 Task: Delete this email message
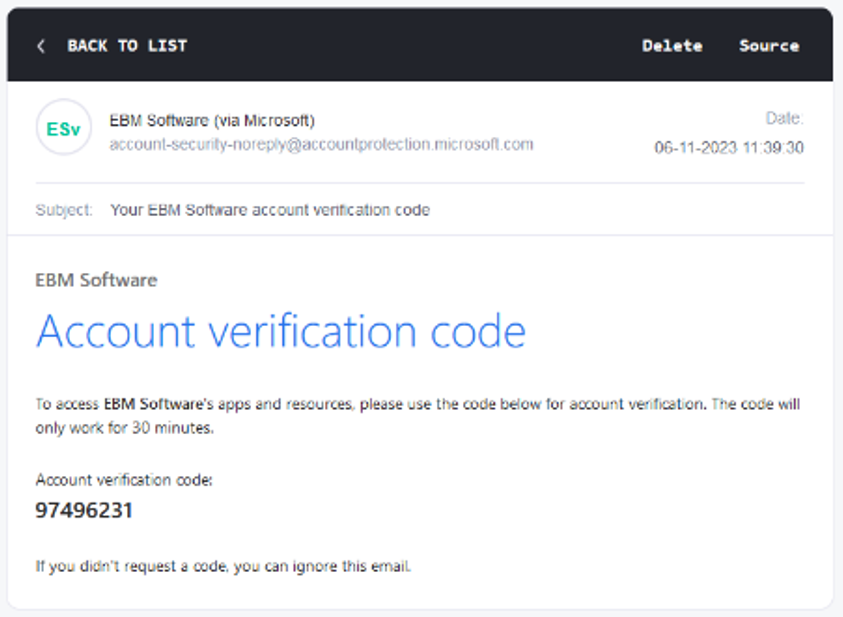pos(672,46)
